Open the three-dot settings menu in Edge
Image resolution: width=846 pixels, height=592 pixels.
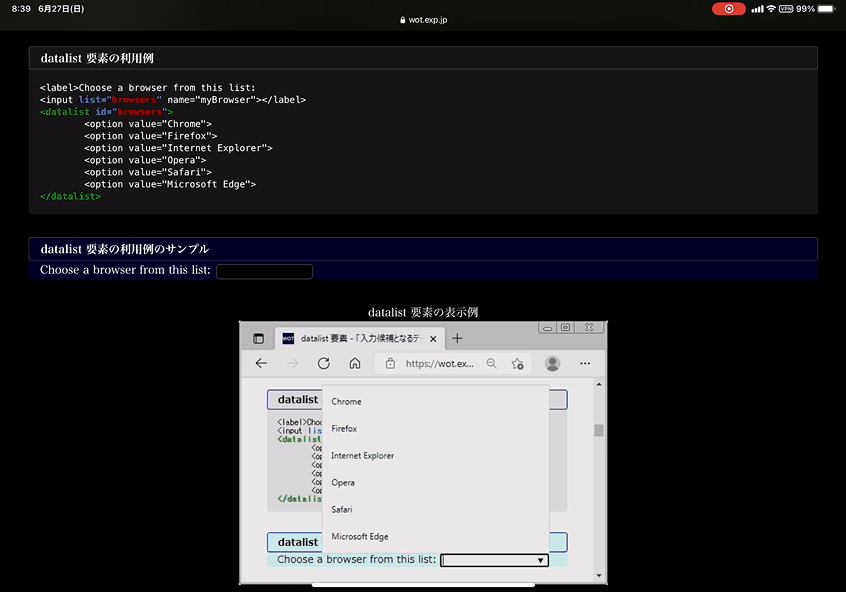585,363
